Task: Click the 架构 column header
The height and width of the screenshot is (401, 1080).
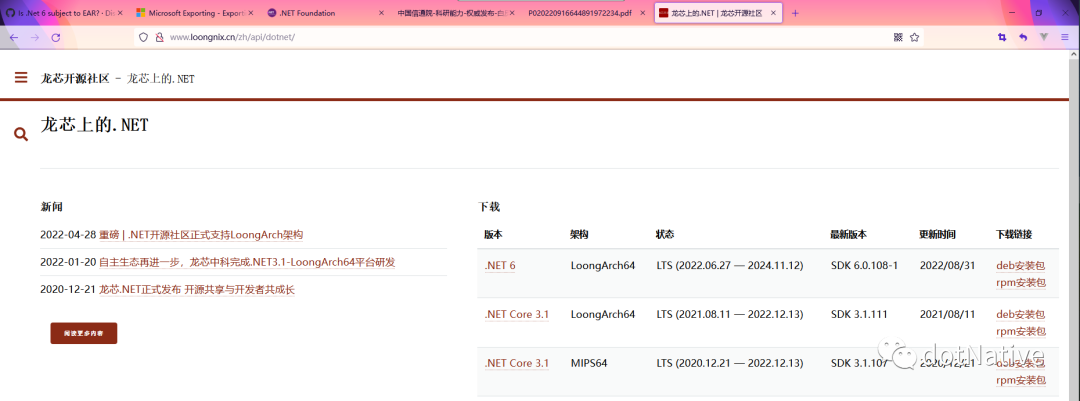Action: (579, 235)
